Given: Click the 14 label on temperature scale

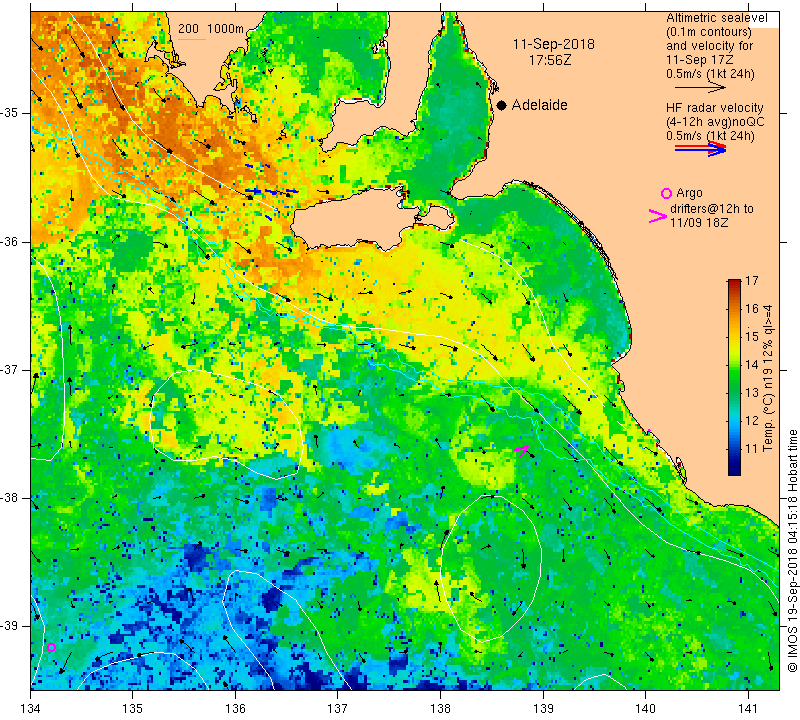Looking at the screenshot, I should click(752, 365).
